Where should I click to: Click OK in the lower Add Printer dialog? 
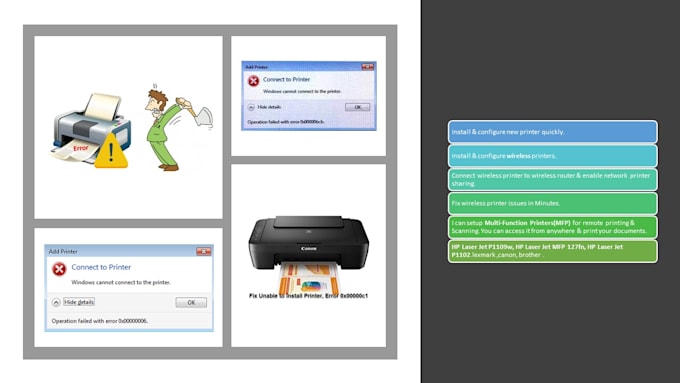point(191,302)
